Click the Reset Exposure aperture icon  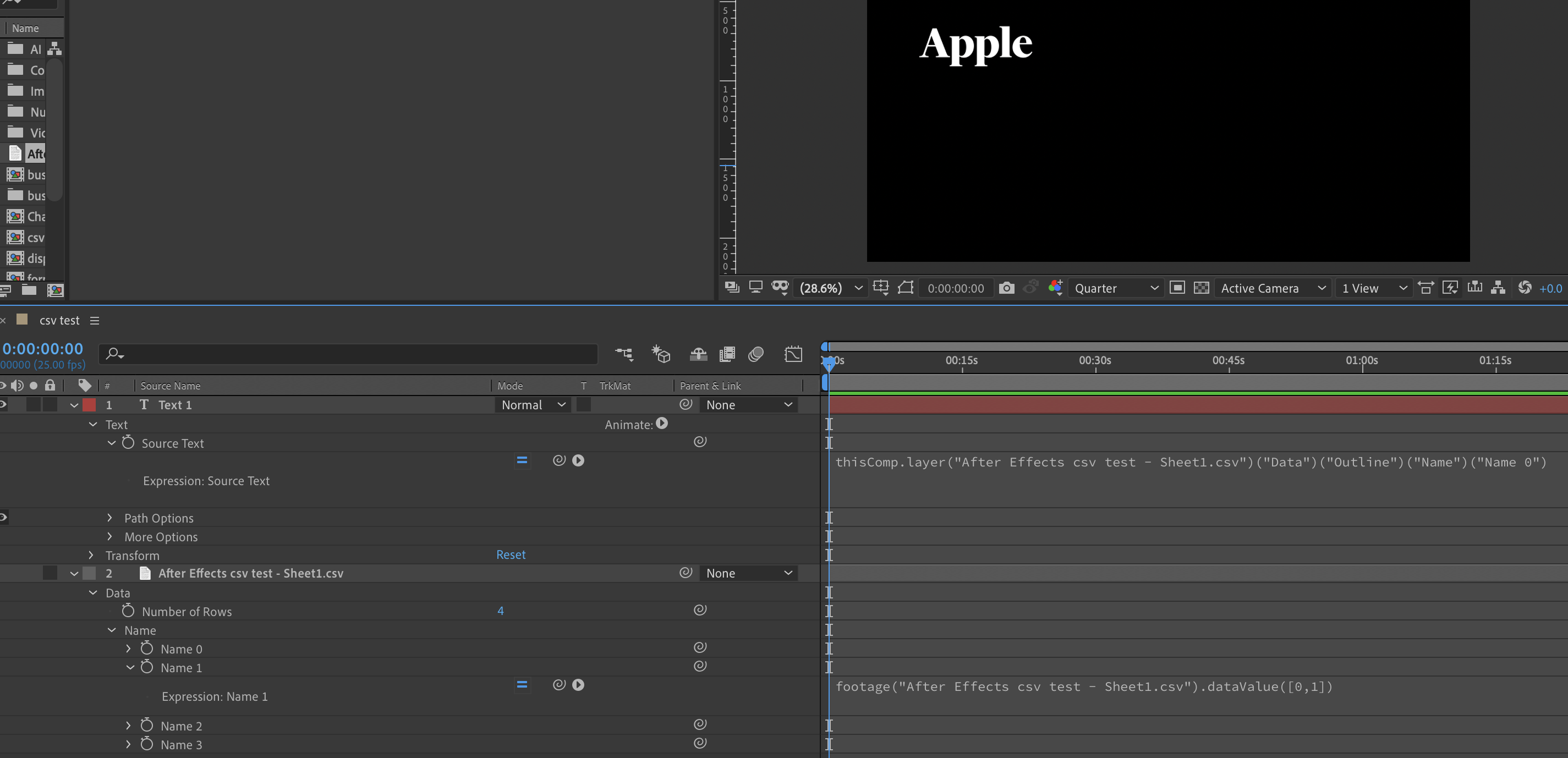[1524, 287]
